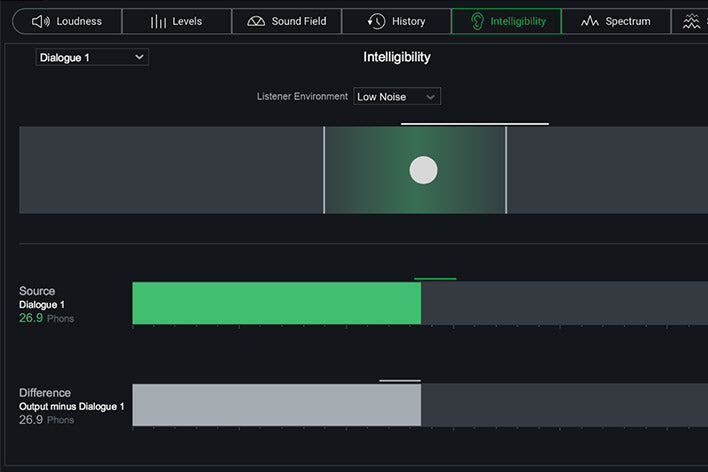Viewport: 708px width, 472px height.
Task: Click the History clock icon
Action: pyautogui.click(x=376, y=21)
